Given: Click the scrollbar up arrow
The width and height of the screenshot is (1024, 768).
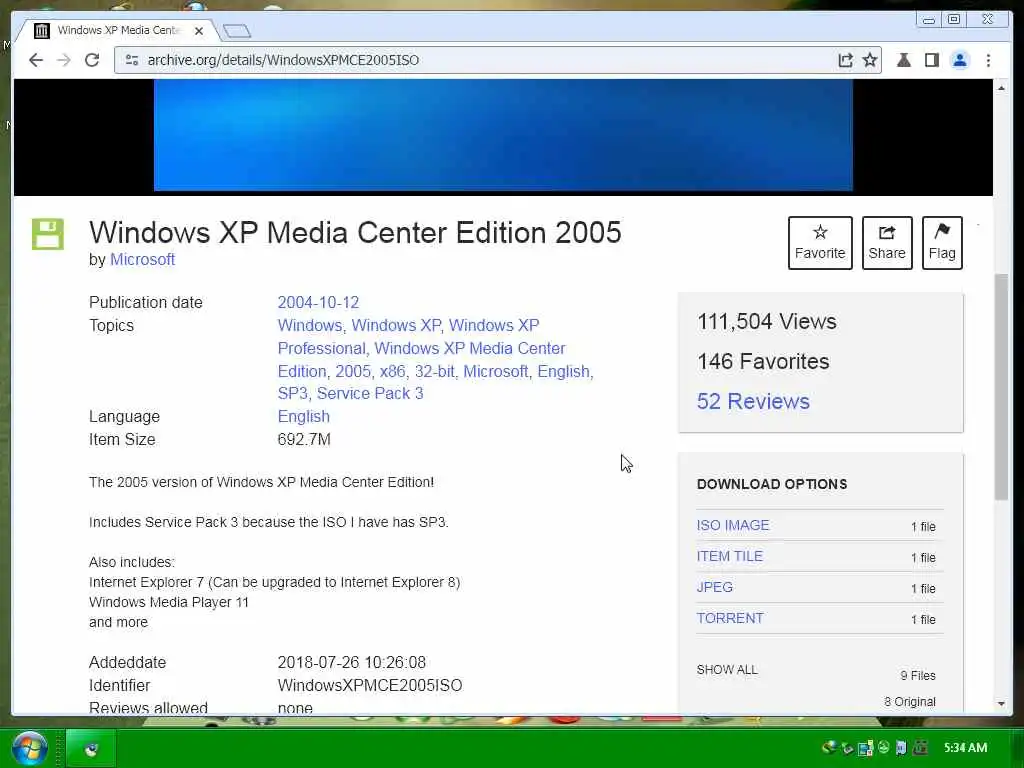Looking at the screenshot, I should [x=1001, y=88].
